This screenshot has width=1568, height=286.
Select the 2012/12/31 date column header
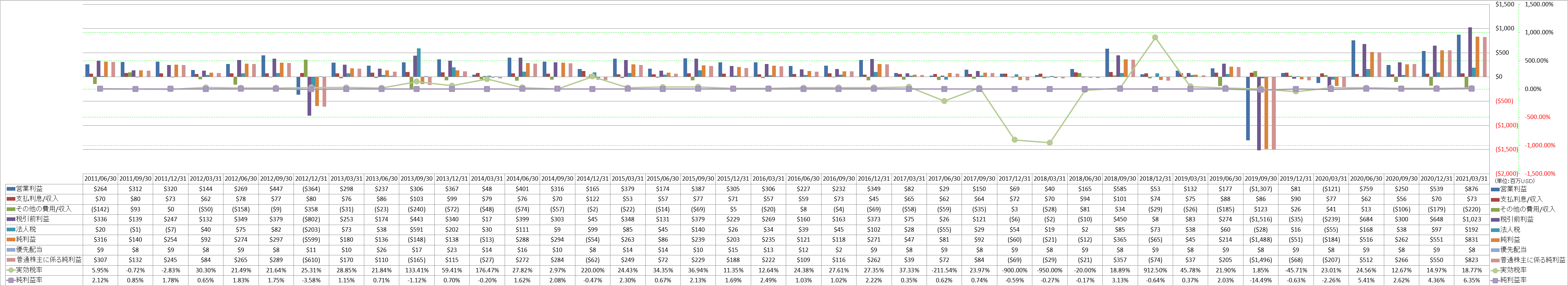(311, 179)
